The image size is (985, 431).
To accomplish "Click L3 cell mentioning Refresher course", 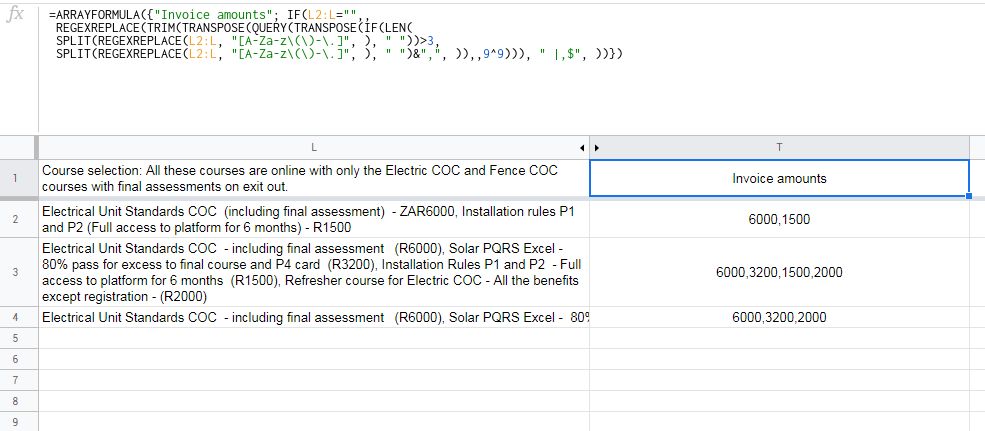I will point(313,272).
